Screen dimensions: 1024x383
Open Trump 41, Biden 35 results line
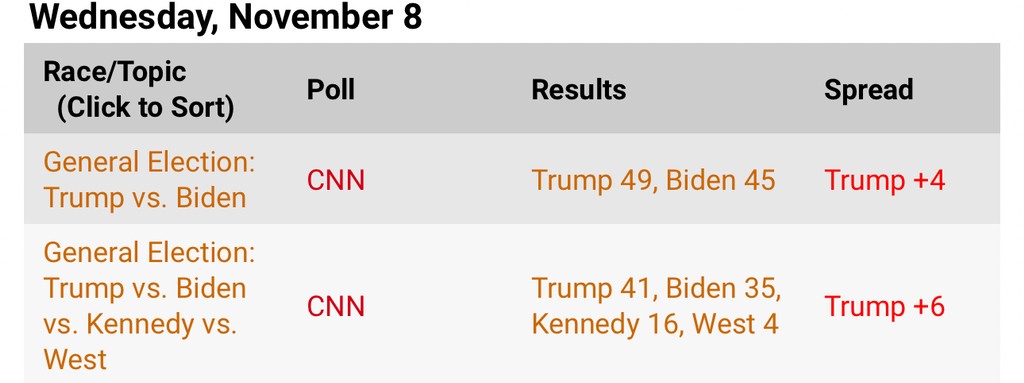[656, 288]
